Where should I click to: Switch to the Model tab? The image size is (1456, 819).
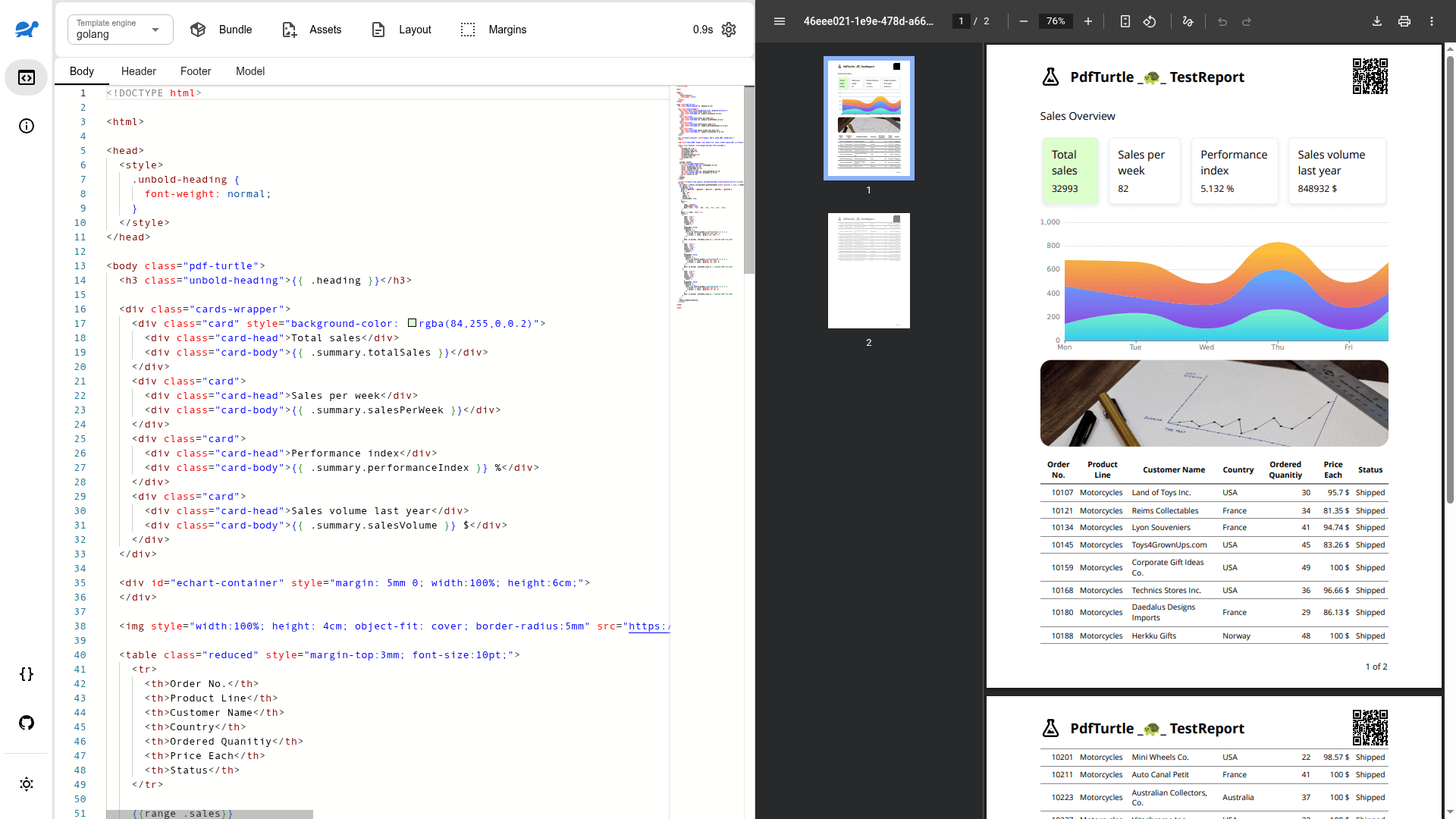tap(250, 71)
